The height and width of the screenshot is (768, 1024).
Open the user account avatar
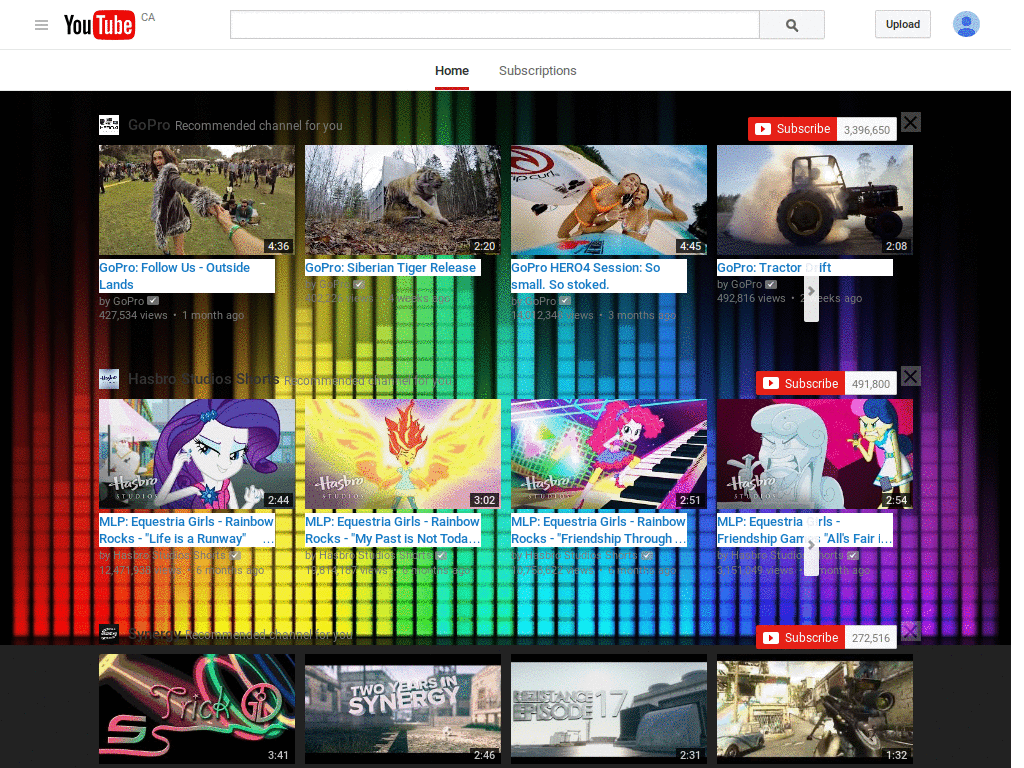click(x=966, y=25)
